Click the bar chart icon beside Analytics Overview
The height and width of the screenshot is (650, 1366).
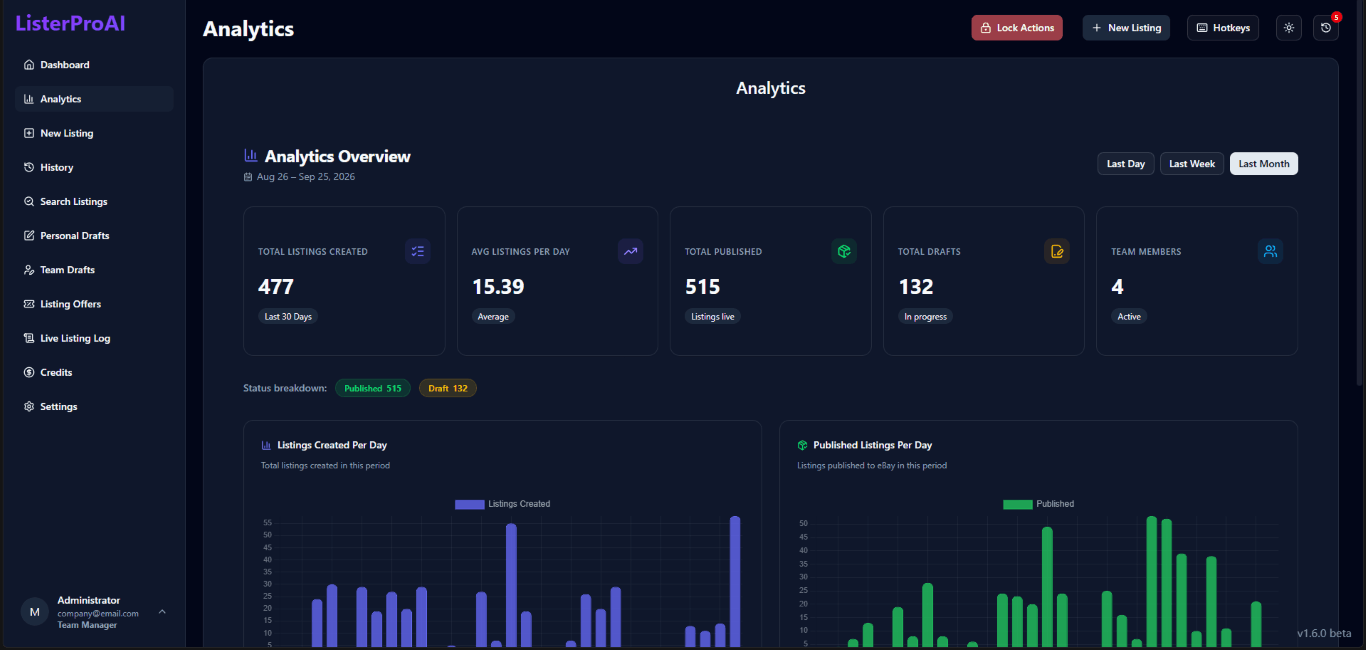[x=251, y=156]
